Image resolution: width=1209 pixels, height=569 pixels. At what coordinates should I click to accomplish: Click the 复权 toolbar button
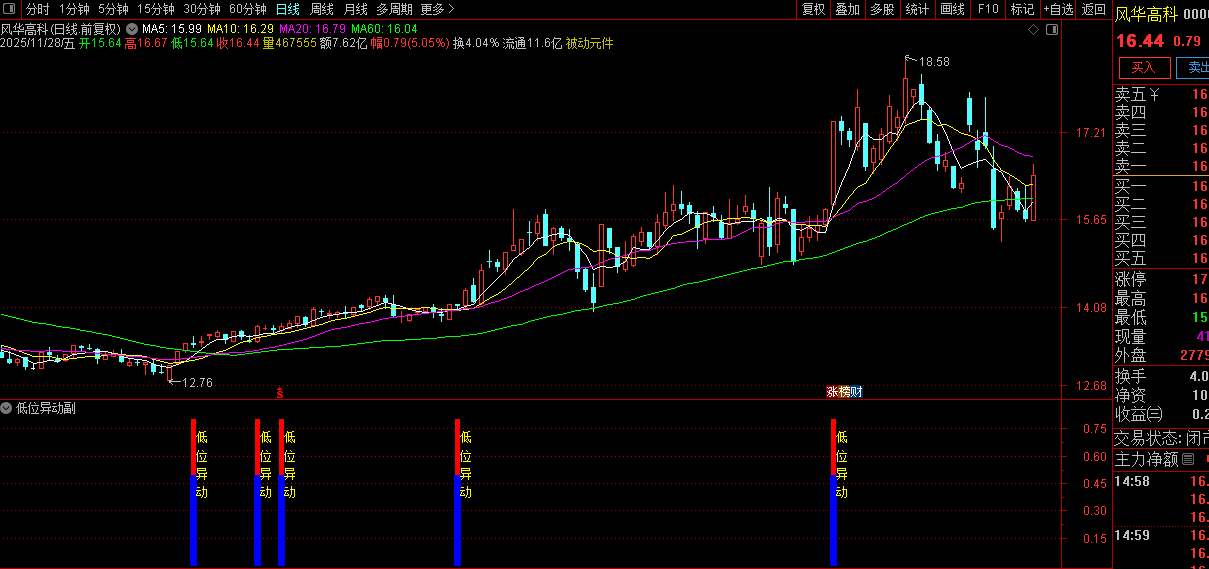pos(814,9)
